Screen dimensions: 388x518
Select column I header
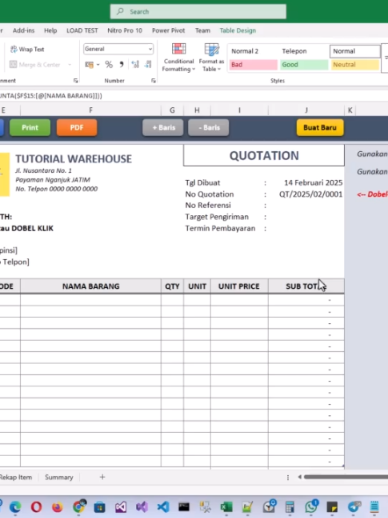pyautogui.click(x=239, y=110)
